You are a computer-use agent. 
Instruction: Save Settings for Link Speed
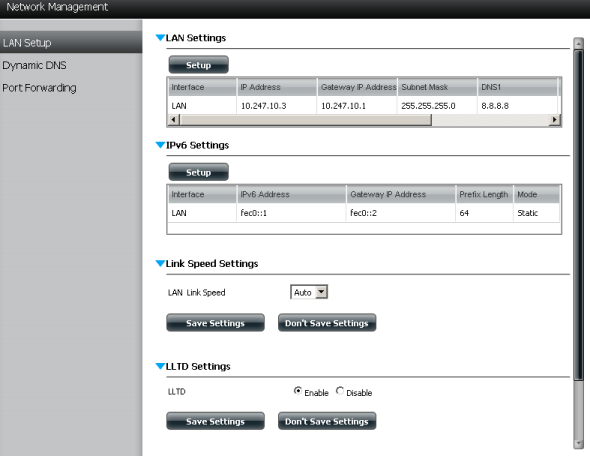[x=215, y=323]
